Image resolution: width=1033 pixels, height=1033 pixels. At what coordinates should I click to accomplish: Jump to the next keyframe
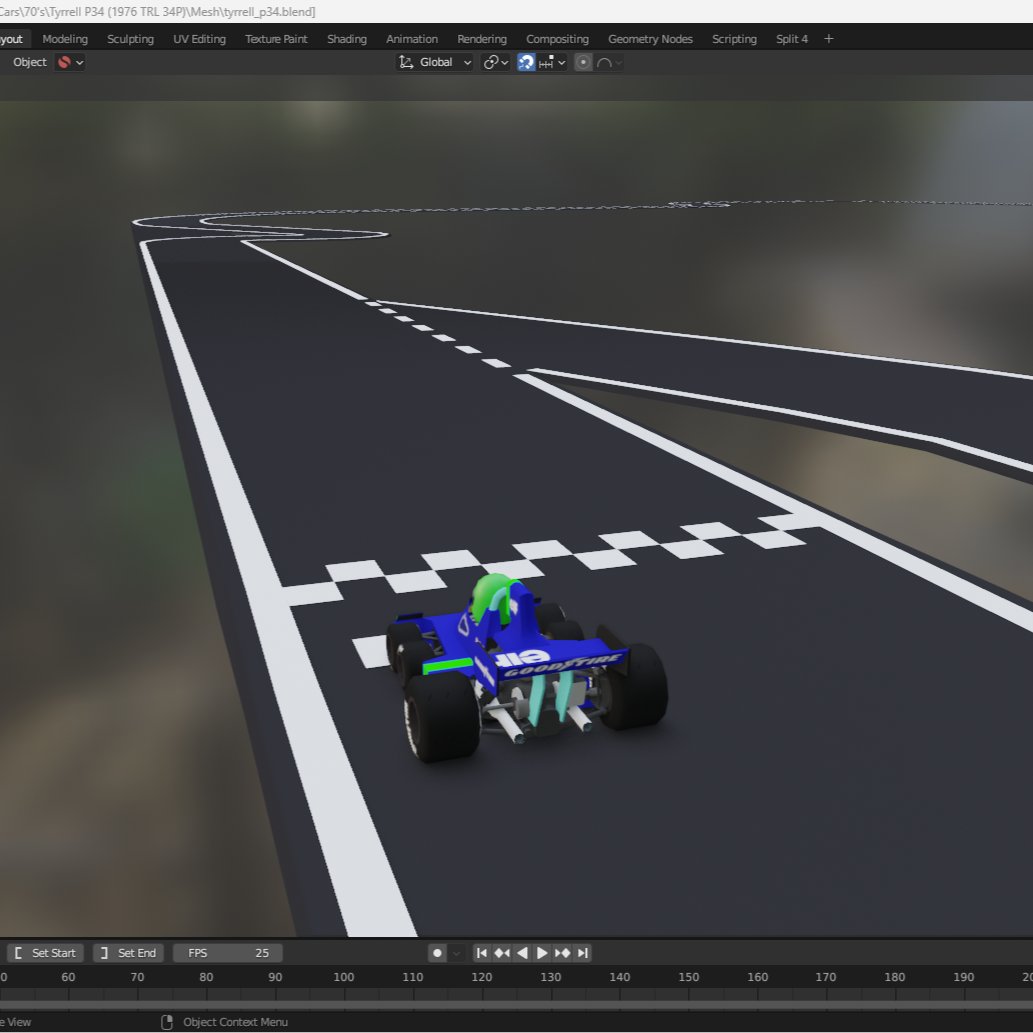[x=562, y=953]
